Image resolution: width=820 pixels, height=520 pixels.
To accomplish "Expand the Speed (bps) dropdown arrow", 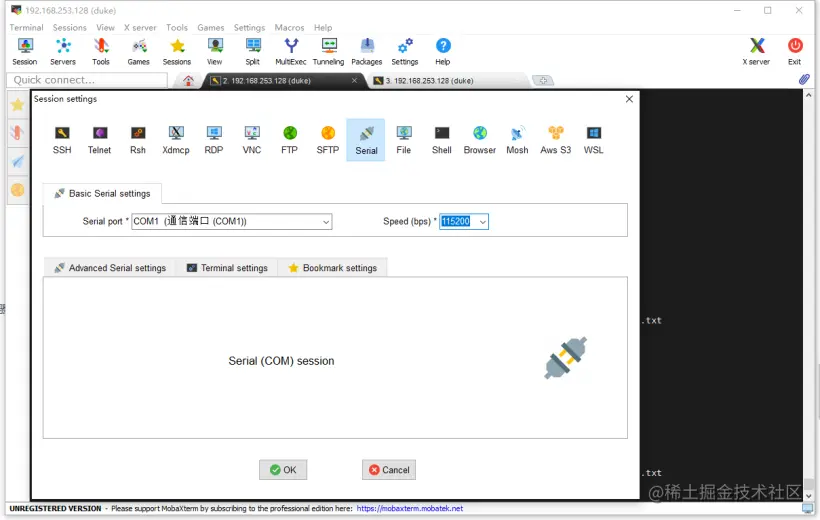I will (482, 222).
